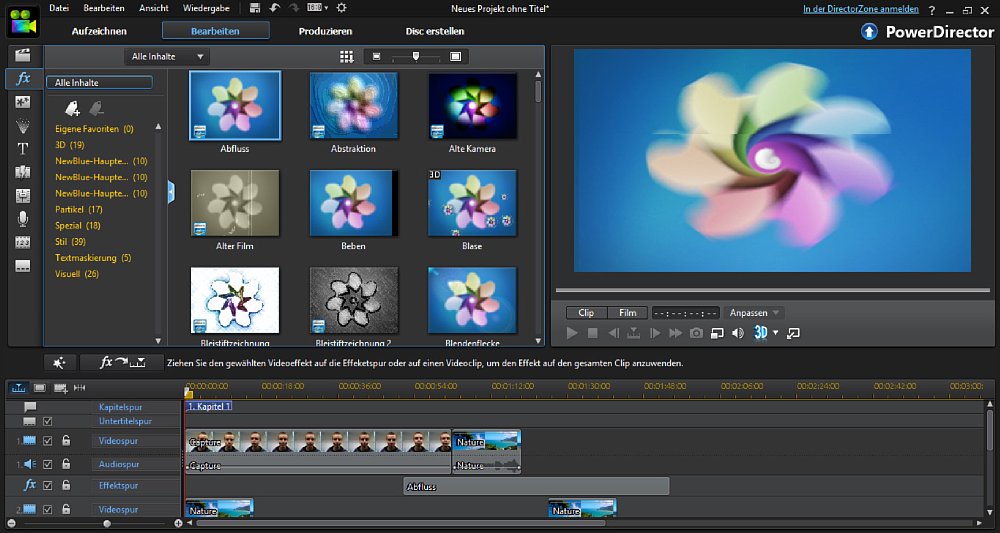
Task: Open the Particle Room icon in sidebar
Action: pos(22,125)
